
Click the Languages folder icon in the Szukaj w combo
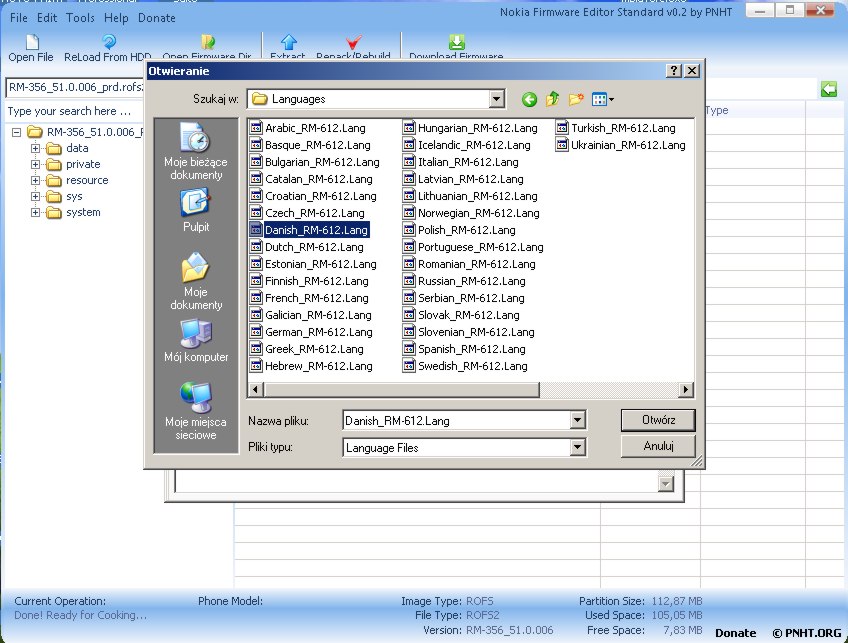(x=260, y=99)
